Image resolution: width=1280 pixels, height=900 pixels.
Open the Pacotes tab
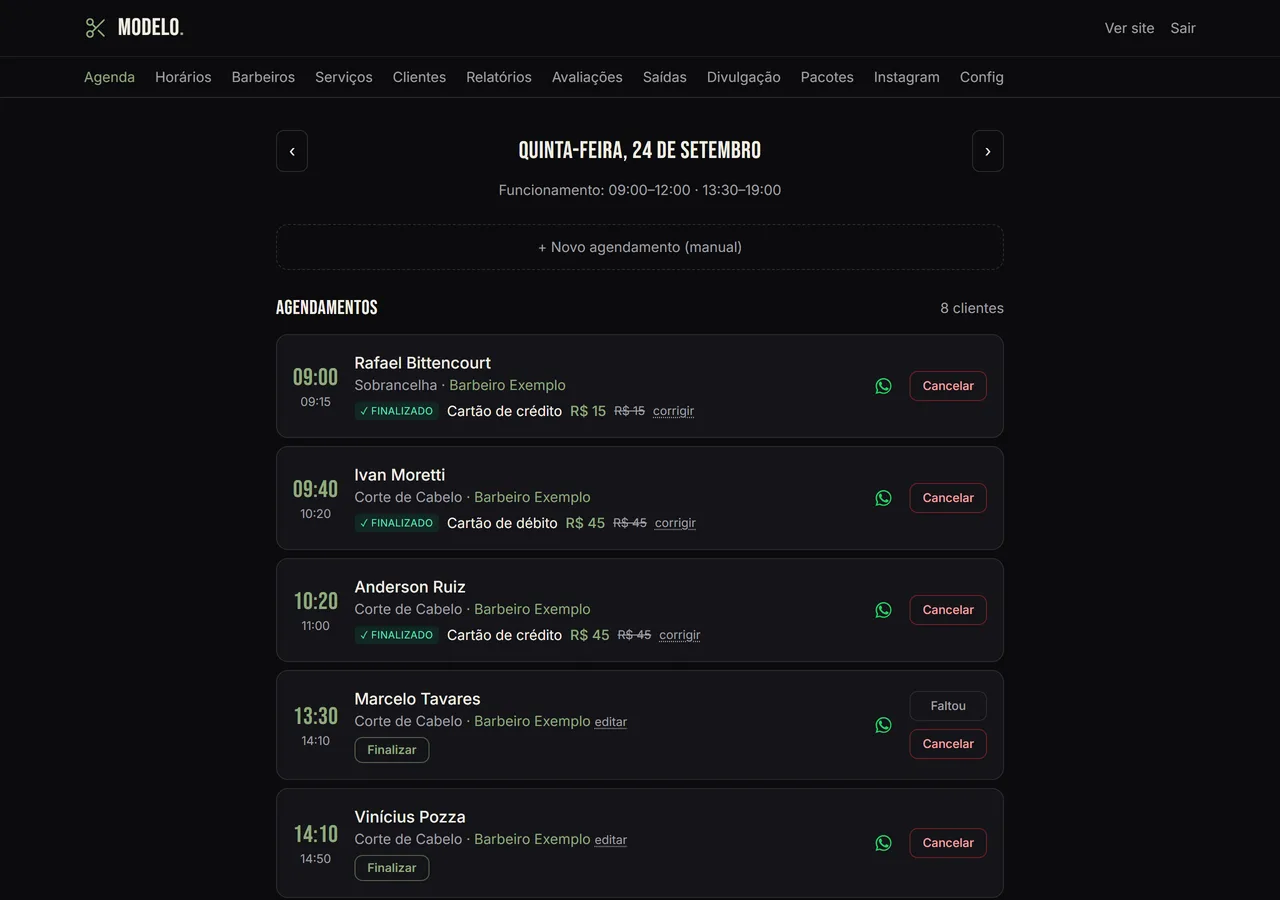pos(827,77)
